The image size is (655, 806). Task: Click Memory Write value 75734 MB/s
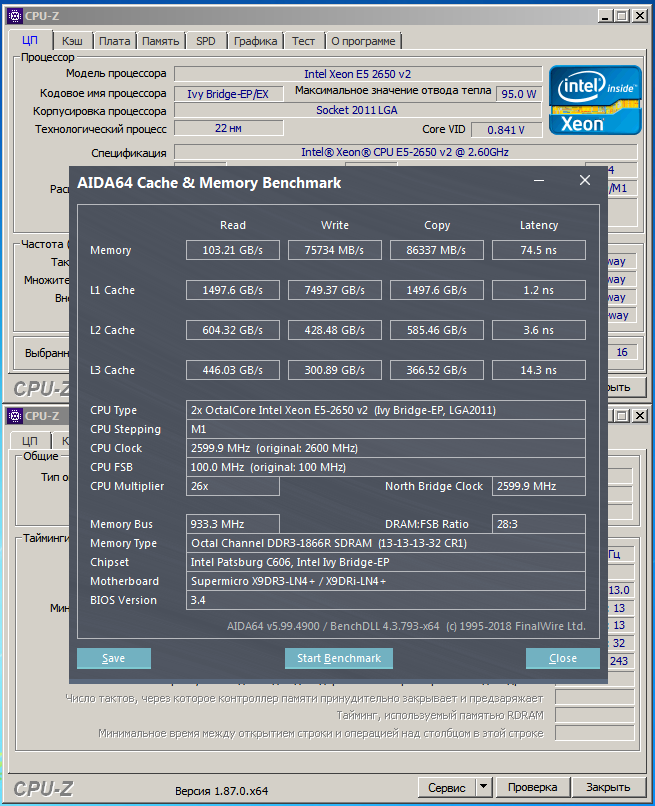pos(334,250)
